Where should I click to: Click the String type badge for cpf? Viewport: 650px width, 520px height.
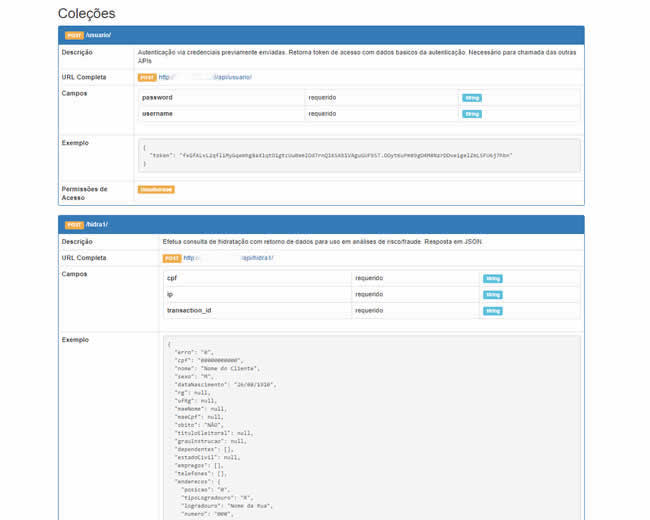click(x=493, y=279)
